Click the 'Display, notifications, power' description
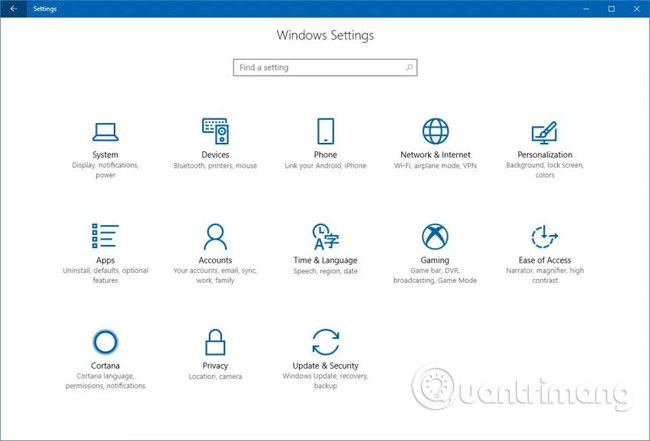 click(x=105, y=170)
